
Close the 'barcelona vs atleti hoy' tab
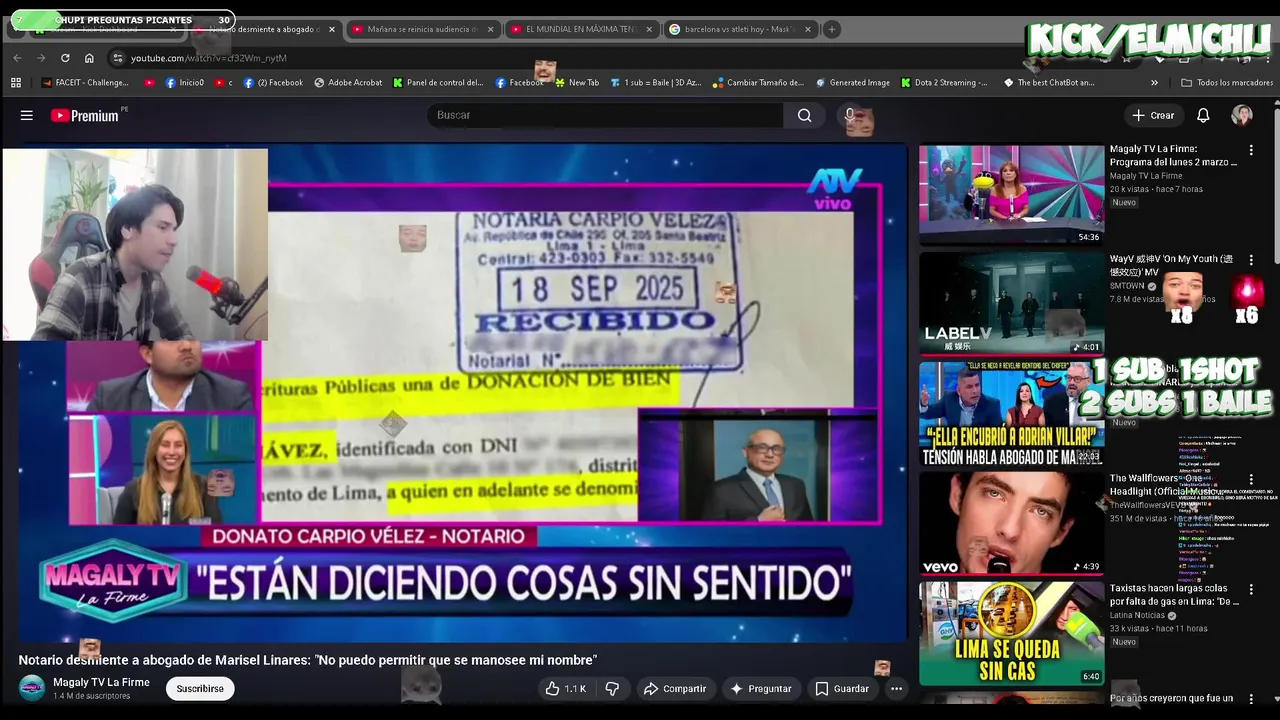click(x=808, y=29)
